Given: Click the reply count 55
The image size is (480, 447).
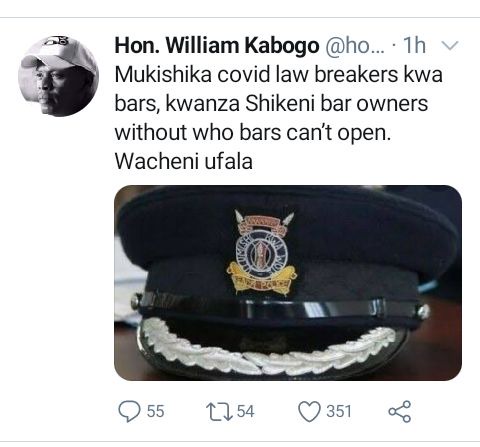Looking at the screenshot, I should [155, 411].
